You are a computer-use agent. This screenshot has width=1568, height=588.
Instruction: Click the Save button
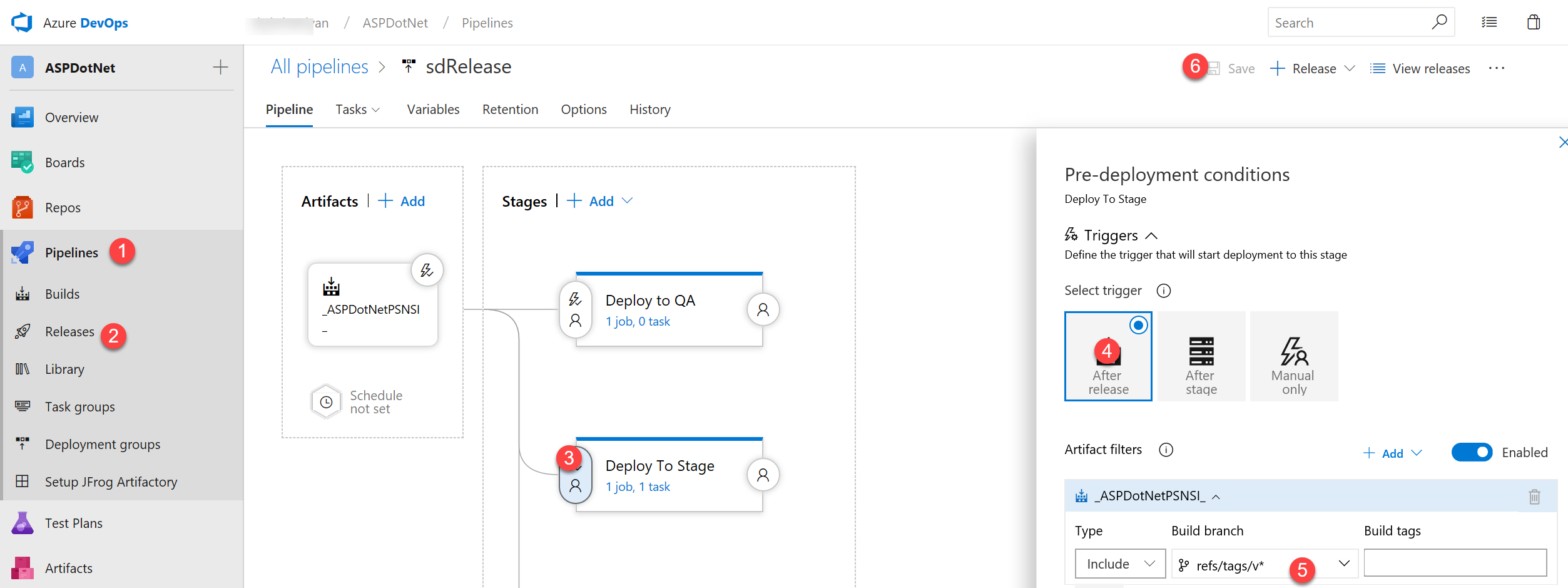tap(1231, 68)
